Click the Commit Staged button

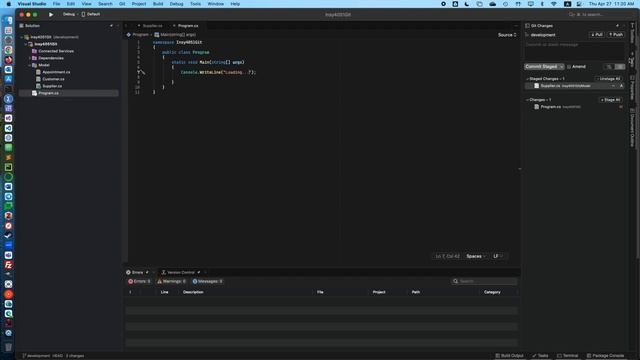(541, 67)
